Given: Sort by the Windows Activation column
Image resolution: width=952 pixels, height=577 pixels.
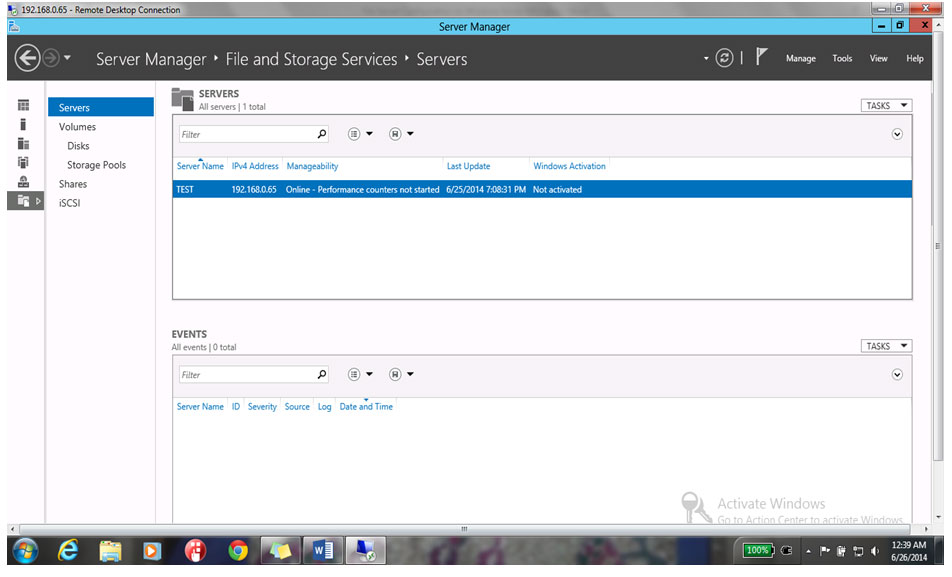Looking at the screenshot, I should click(x=569, y=166).
